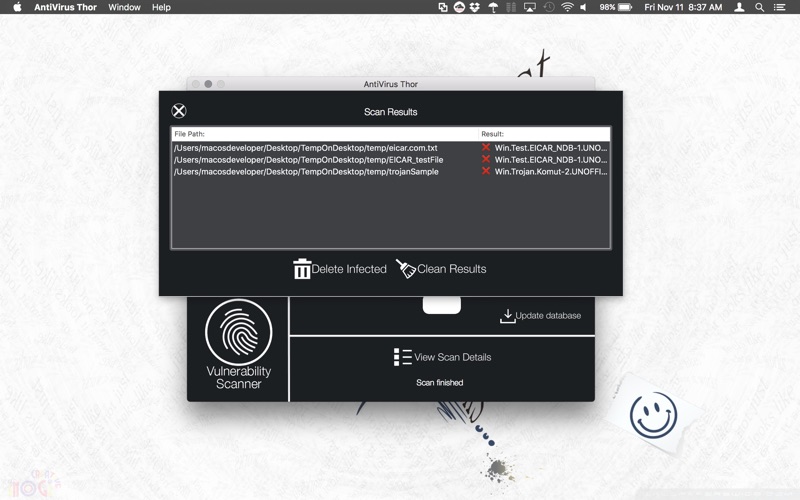
Task: Close the Scan Results panel with X icon
Action: click(x=179, y=111)
